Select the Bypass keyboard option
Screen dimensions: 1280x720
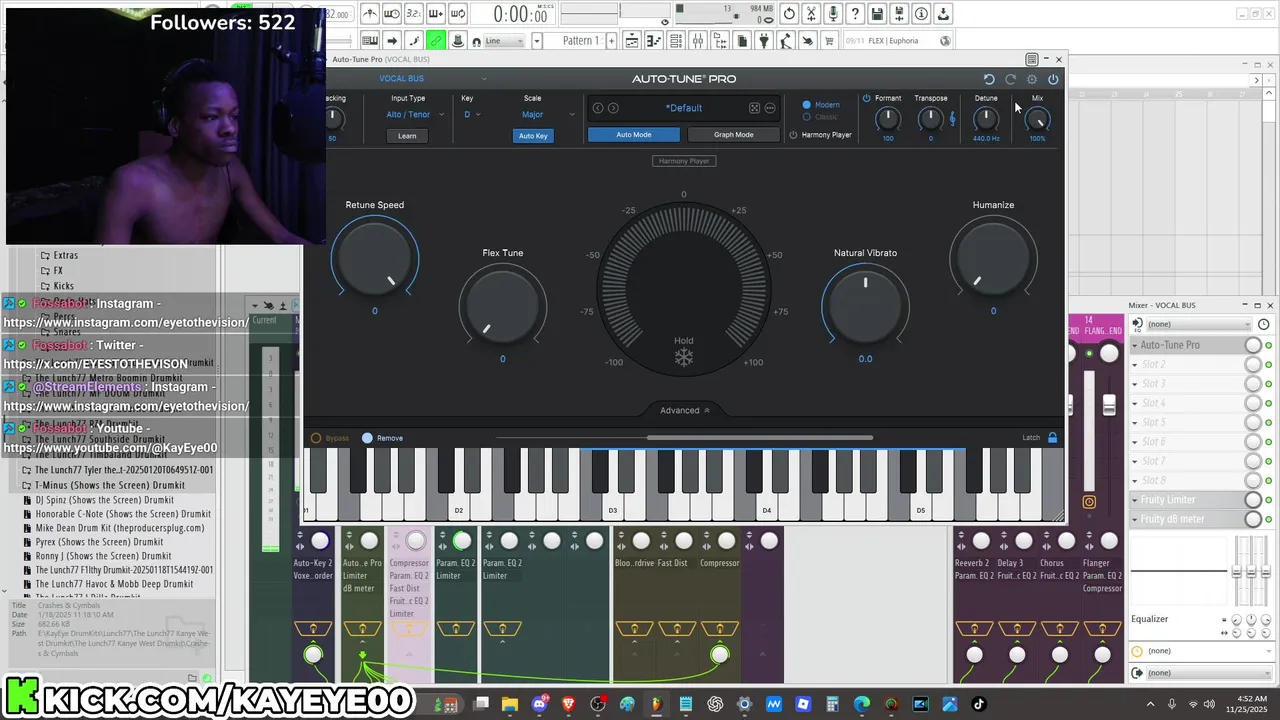316,438
